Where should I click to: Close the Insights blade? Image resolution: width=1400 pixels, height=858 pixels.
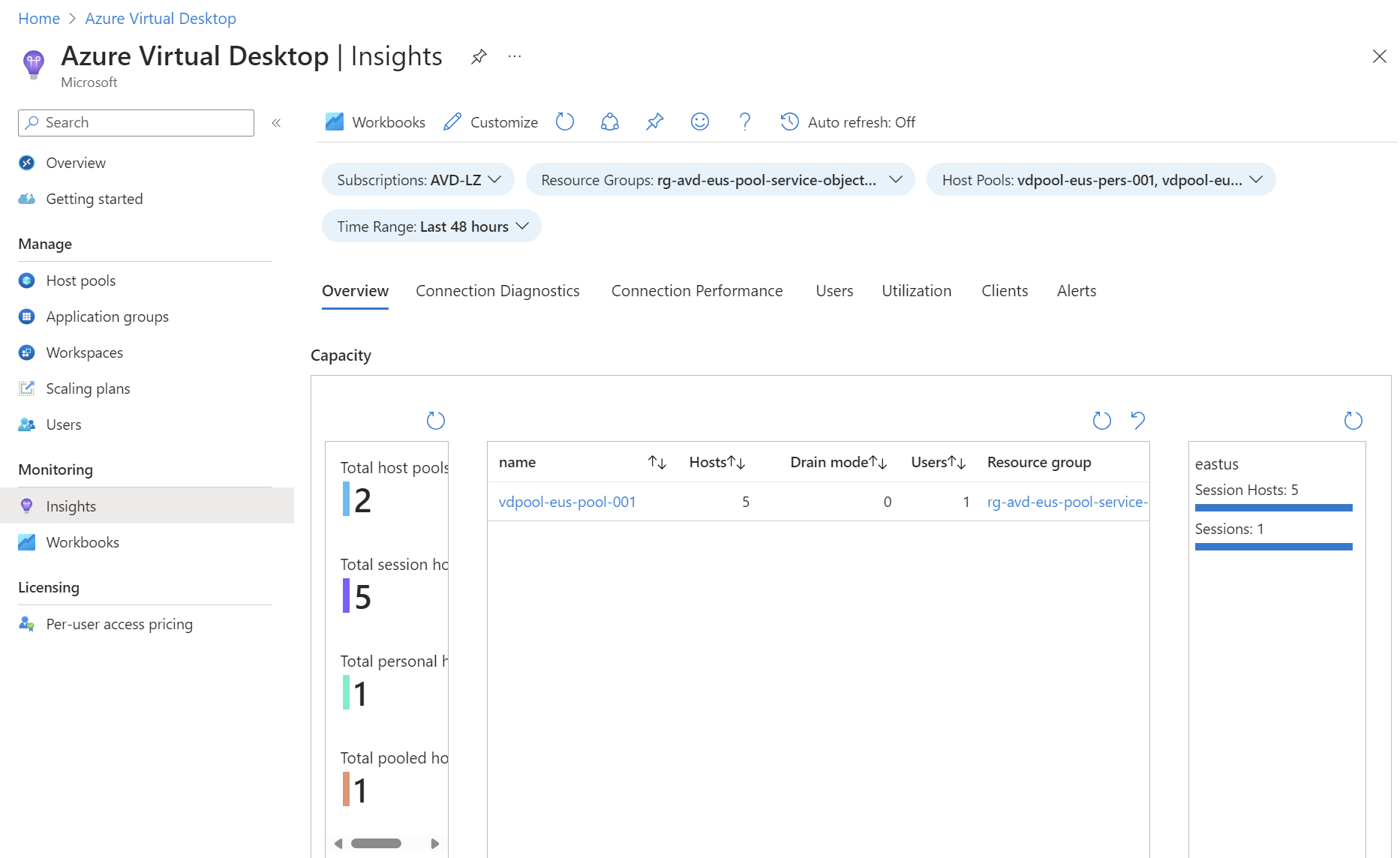coord(1379,56)
